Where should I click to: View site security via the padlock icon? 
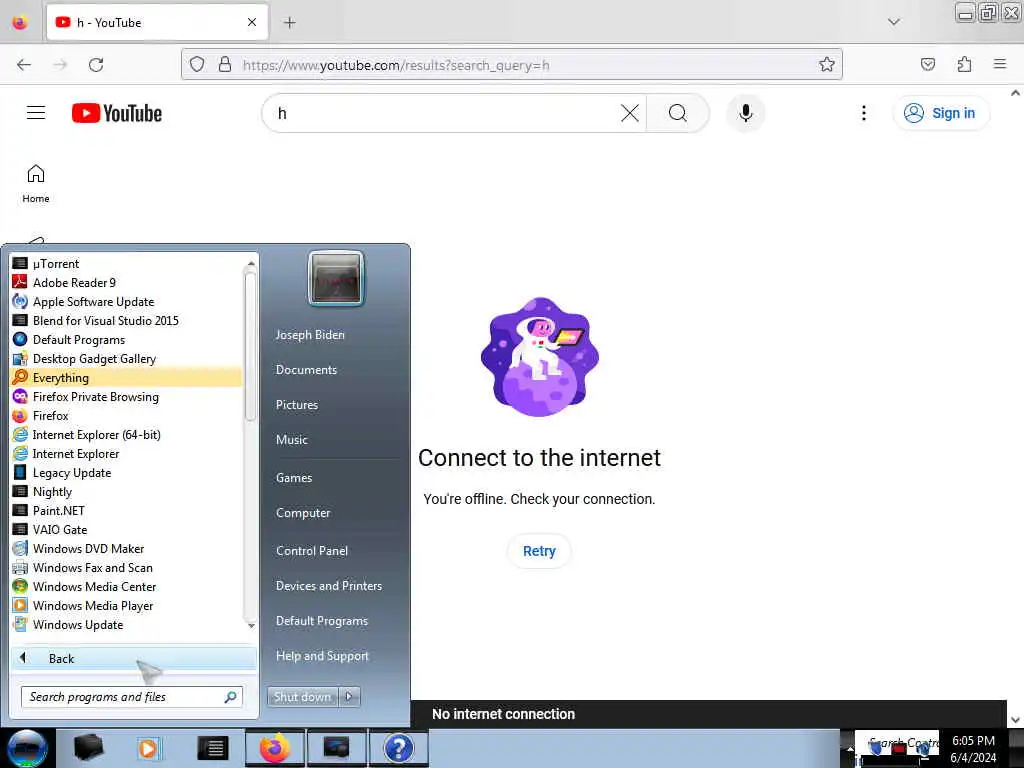(x=225, y=65)
